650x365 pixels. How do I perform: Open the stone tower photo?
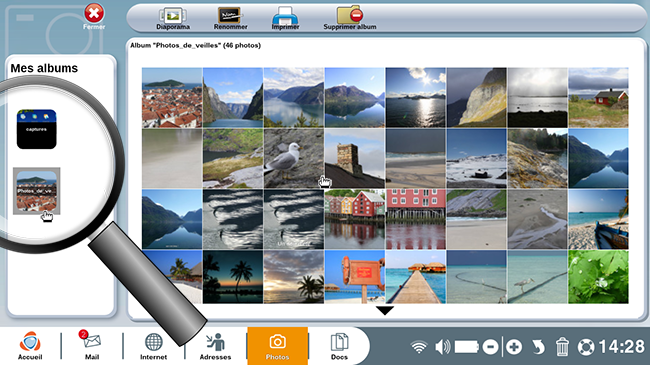click(354, 158)
